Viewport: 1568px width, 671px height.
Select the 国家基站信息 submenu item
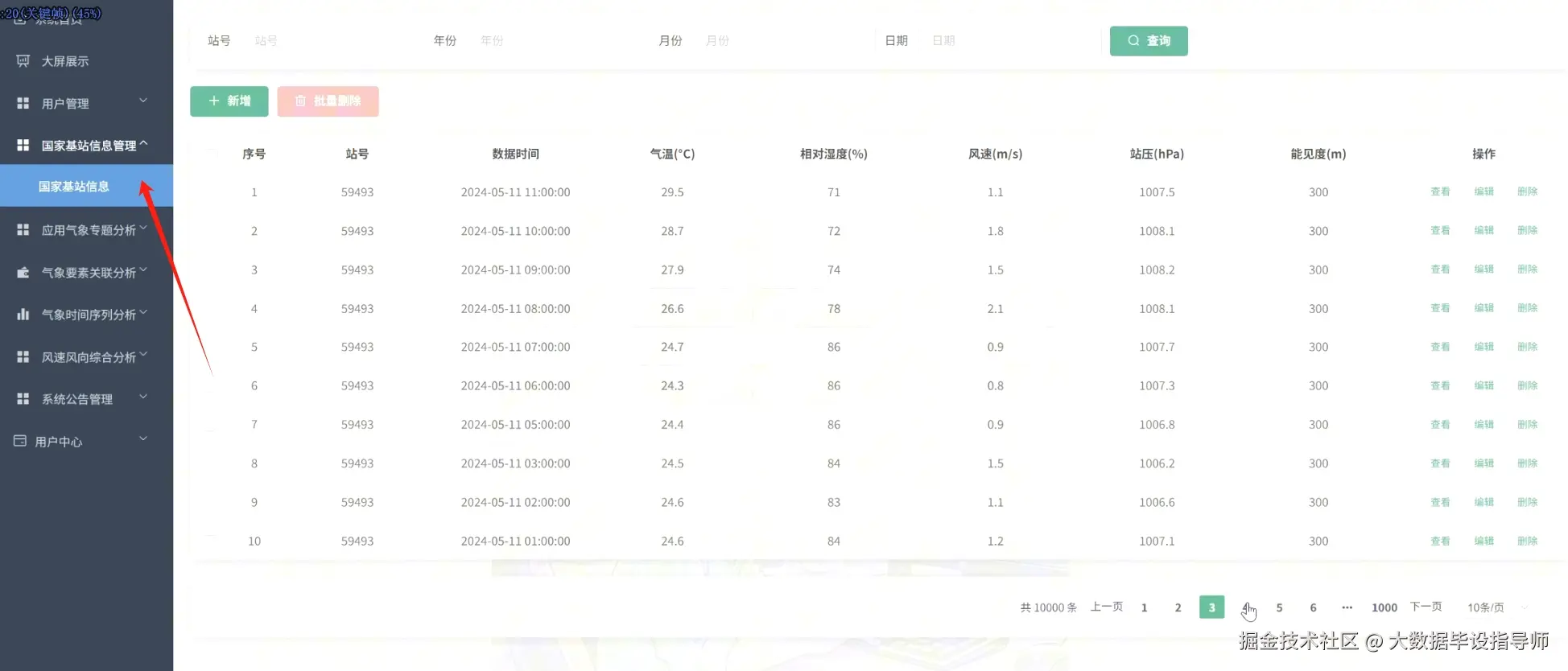[x=86, y=186]
